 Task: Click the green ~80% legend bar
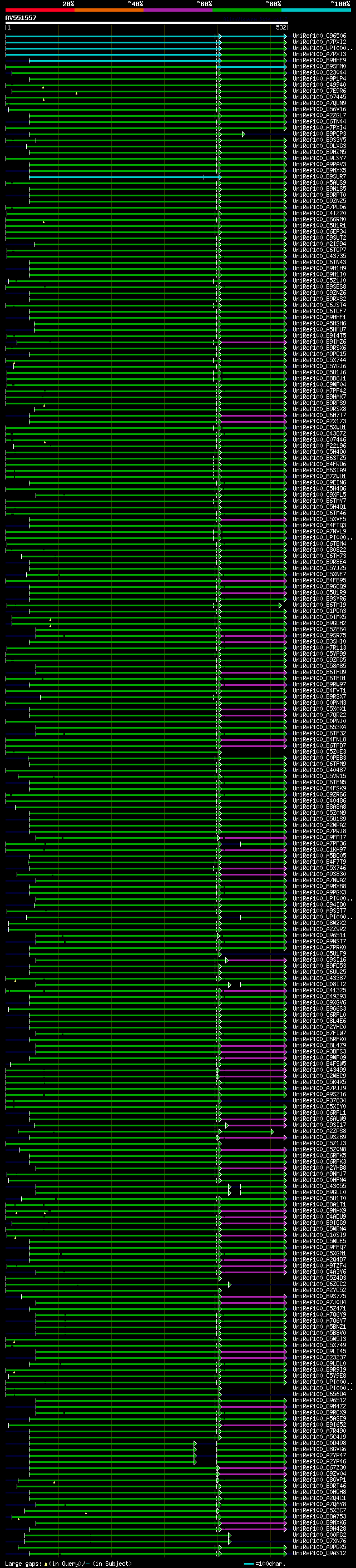pos(247,10)
